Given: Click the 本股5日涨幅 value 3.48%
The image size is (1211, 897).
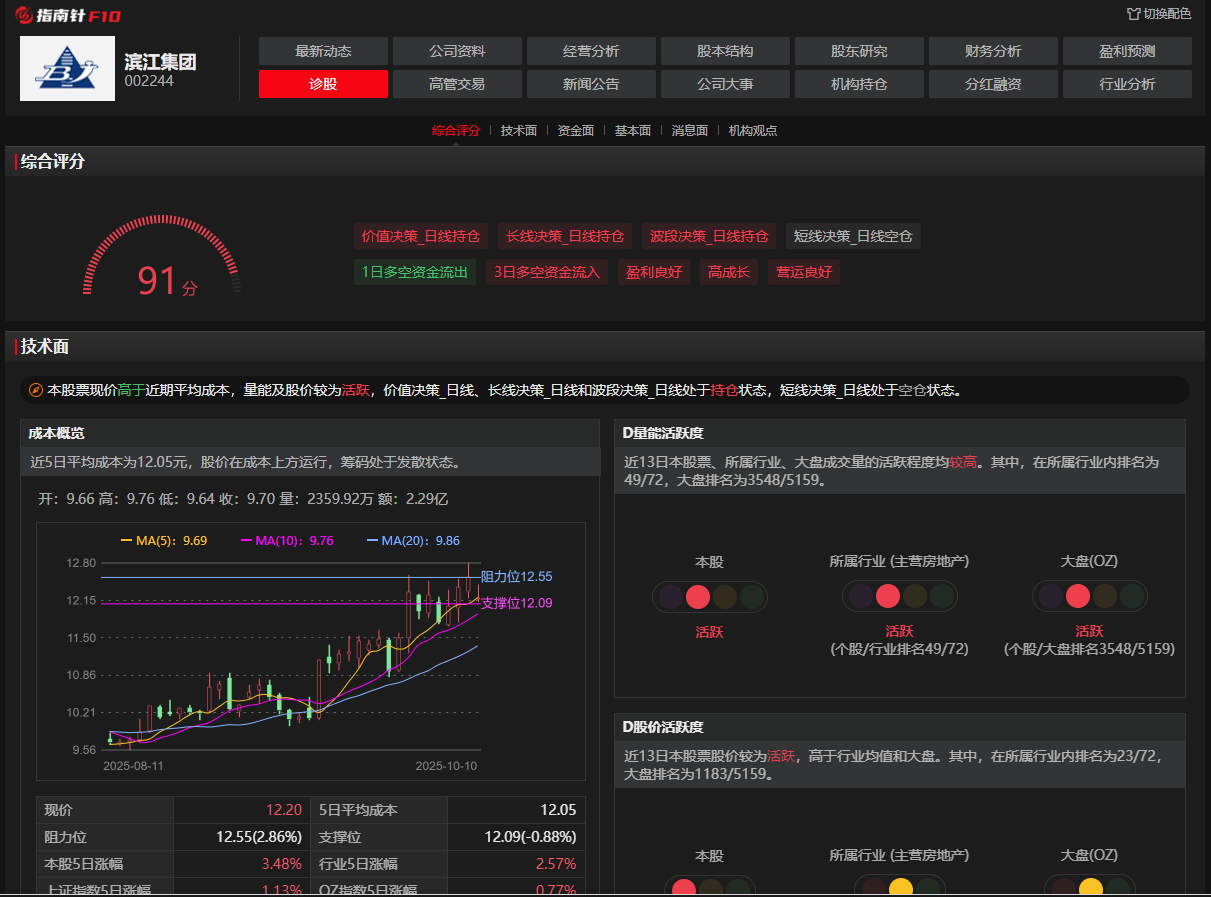Looking at the screenshot, I should click(281, 864).
